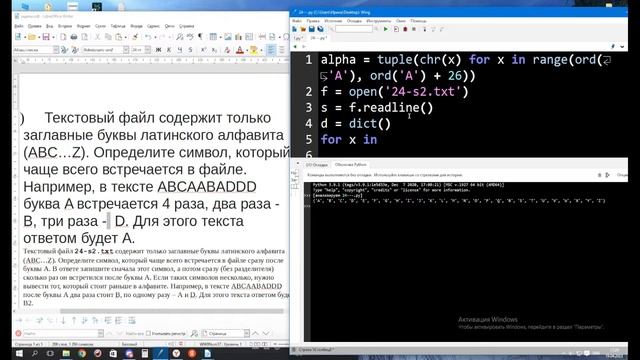Click the New document icon in LibreOffice Writer
Image resolution: width=640 pixels, height=360 pixels.
(x=18, y=37)
